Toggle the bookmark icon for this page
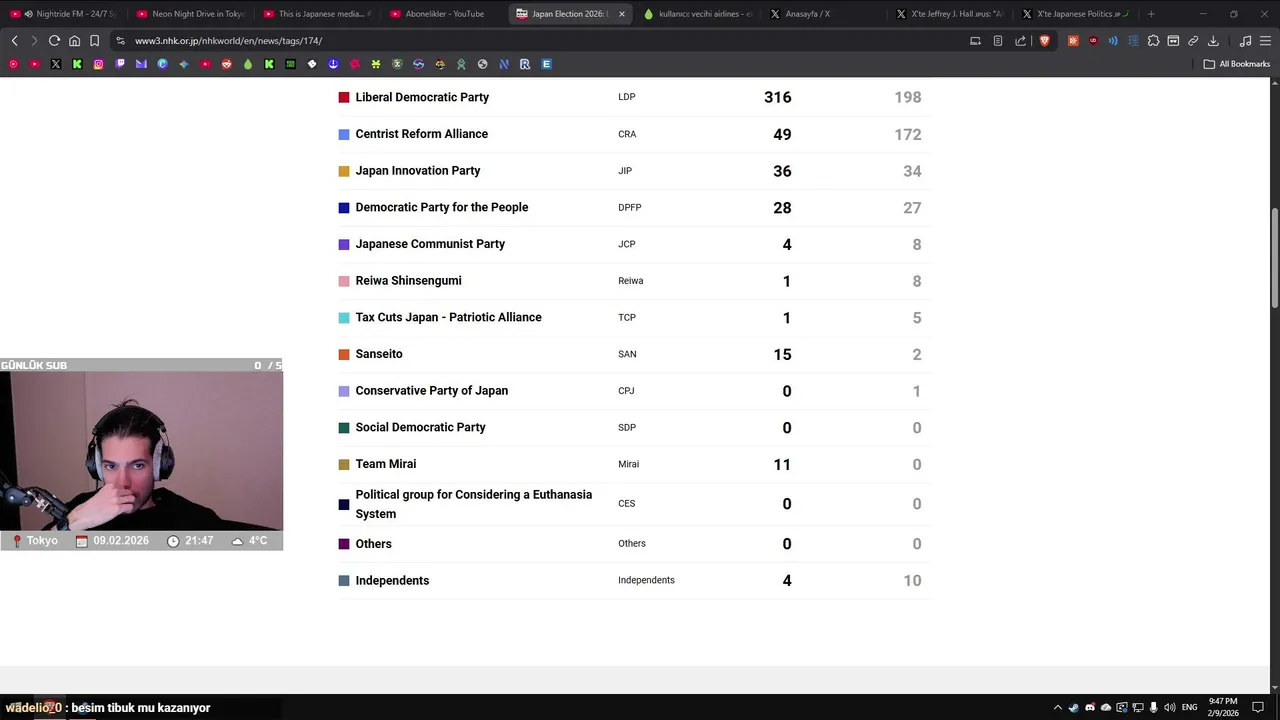 94,41
